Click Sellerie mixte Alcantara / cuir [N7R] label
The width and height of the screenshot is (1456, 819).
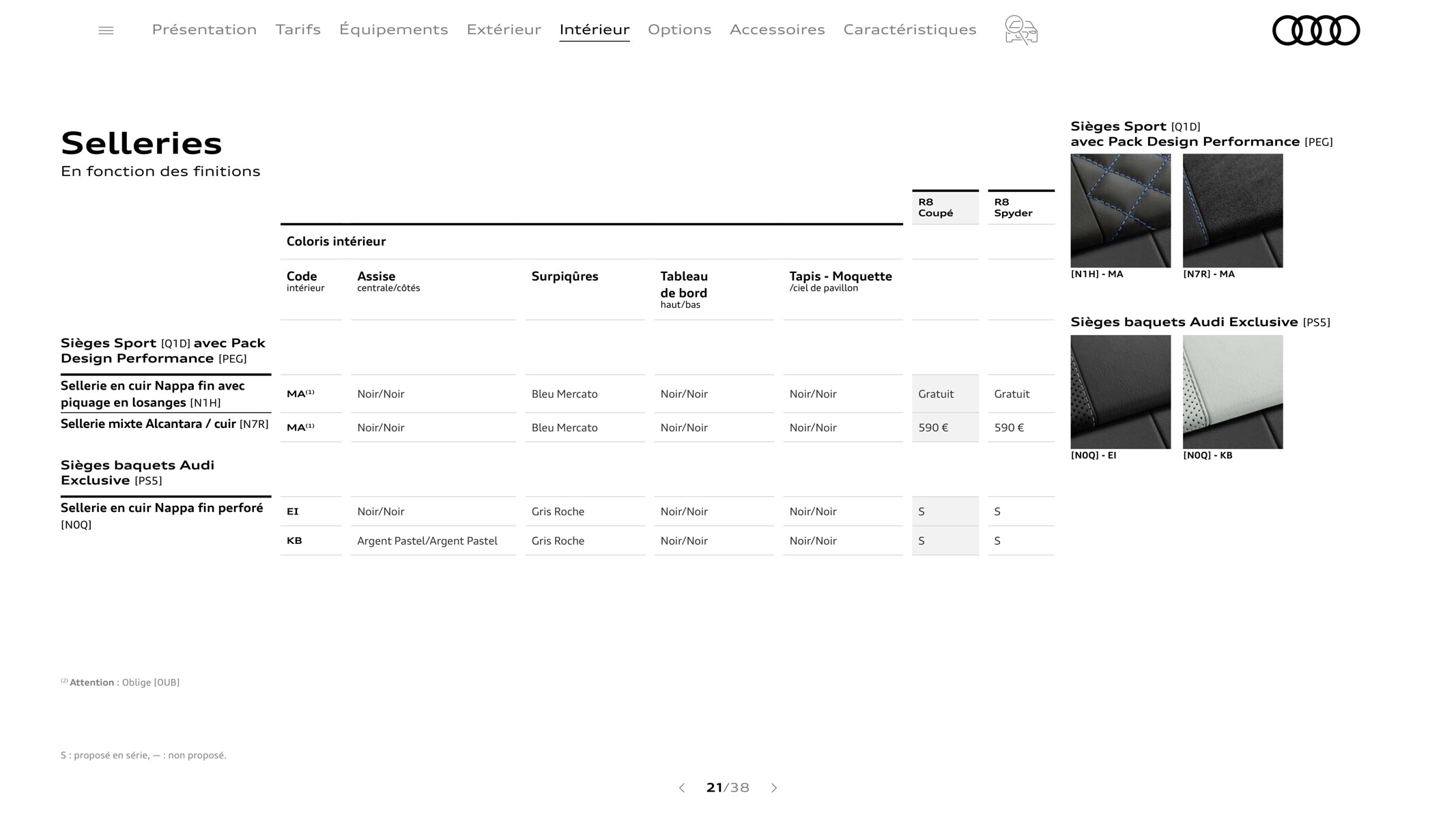pyautogui.click(x=165, y=424)
